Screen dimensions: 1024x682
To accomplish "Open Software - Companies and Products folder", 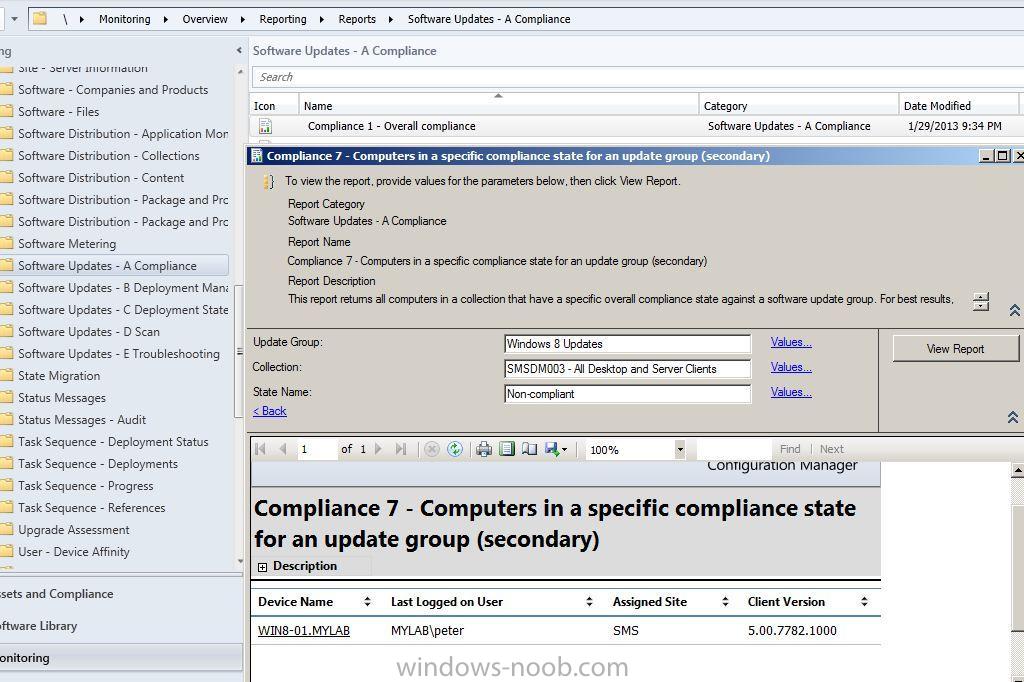I will tap(113, 89).
